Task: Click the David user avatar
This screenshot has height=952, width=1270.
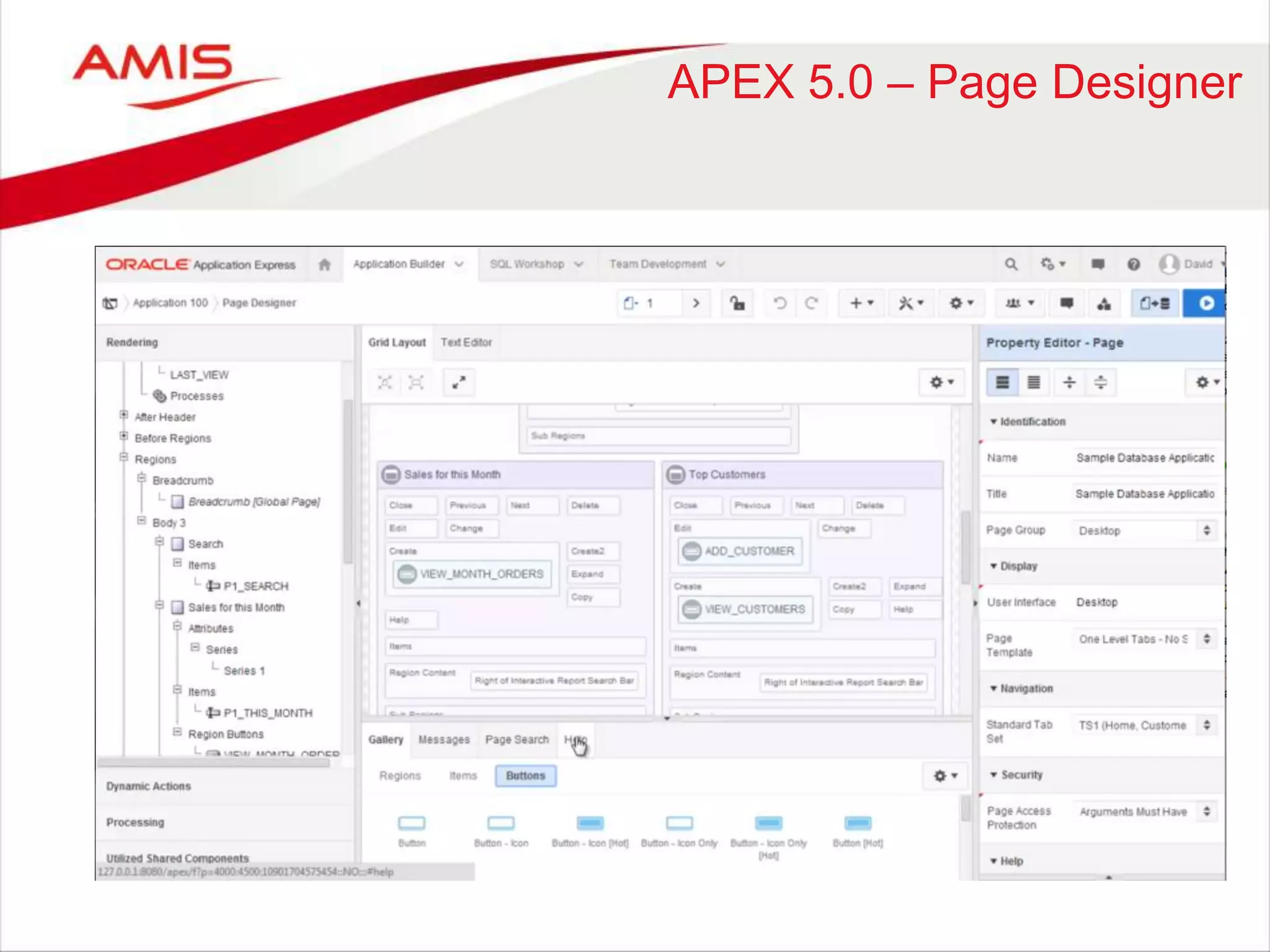Action: point(1169,265)
